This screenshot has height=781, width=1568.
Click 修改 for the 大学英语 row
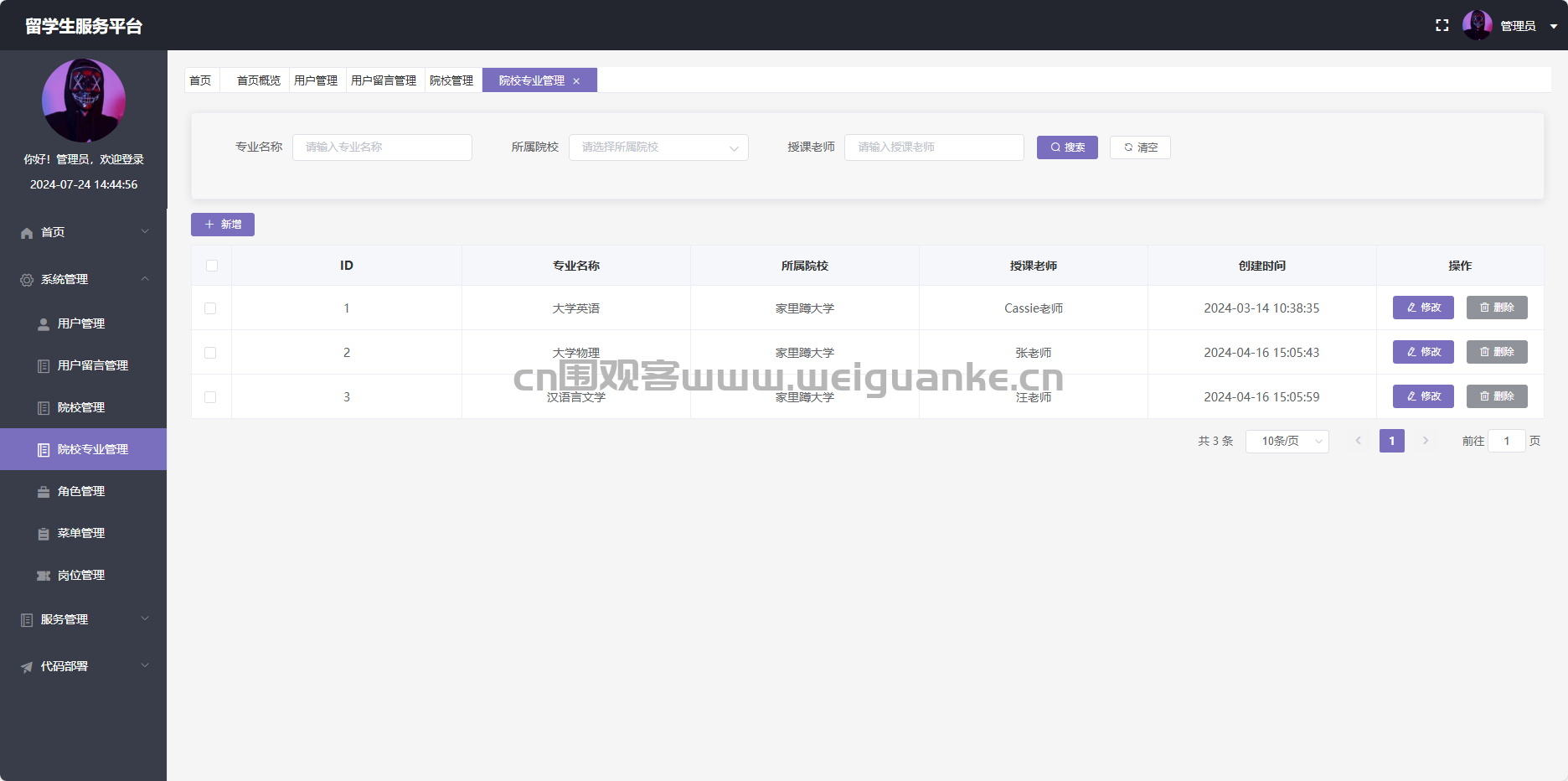pyautogui.click(x=1423, y=308)
